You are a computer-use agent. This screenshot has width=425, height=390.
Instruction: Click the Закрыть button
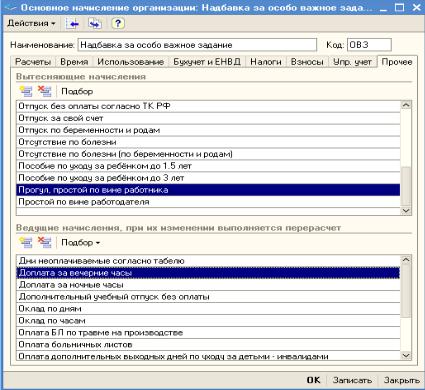401,380
